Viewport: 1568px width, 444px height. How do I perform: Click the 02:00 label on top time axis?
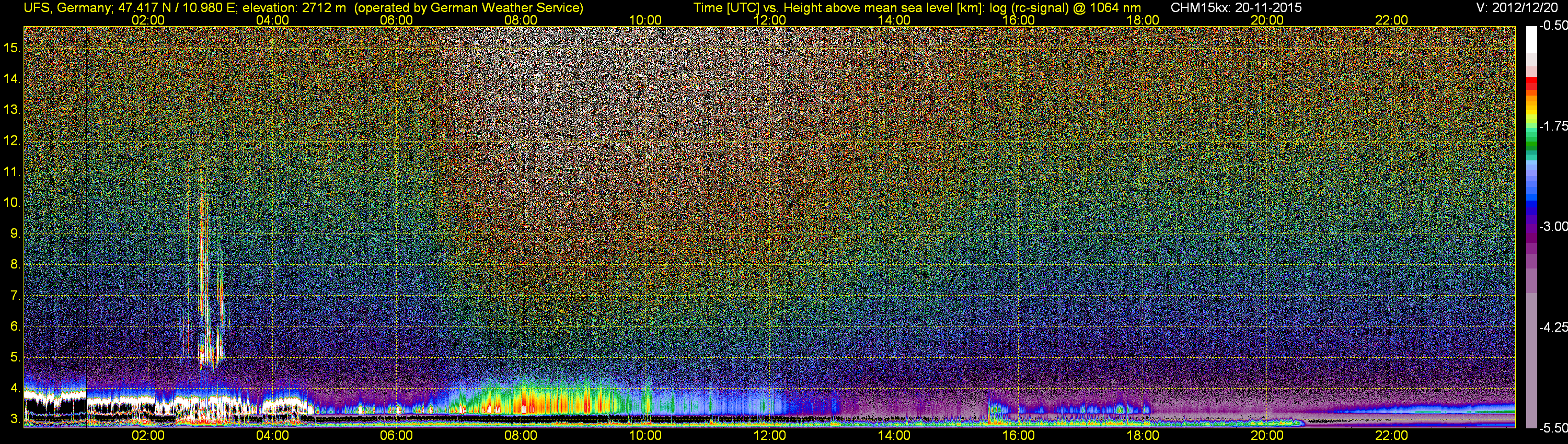pyautogui.click(x=148, y=20)
